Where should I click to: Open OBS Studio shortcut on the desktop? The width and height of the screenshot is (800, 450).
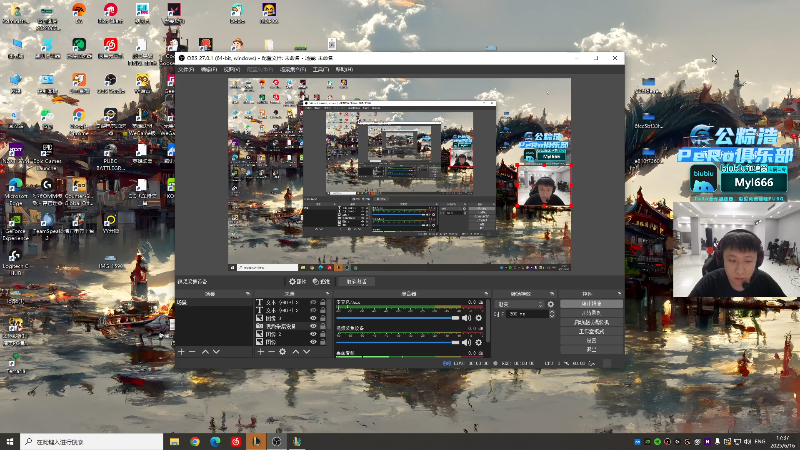click(x=110, y=83)
